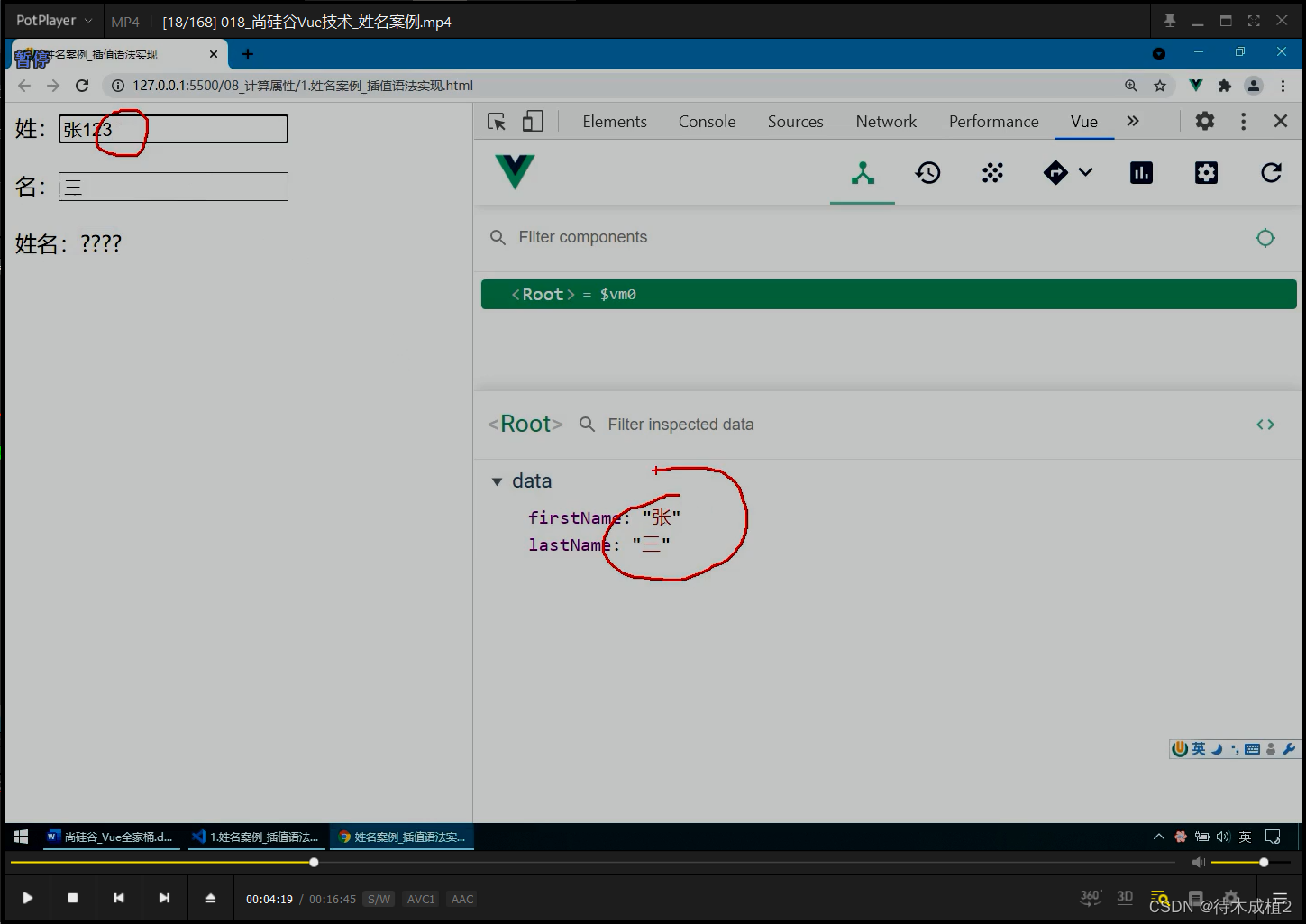
Task: Go forward in Chrome
Action: point(53,86)
